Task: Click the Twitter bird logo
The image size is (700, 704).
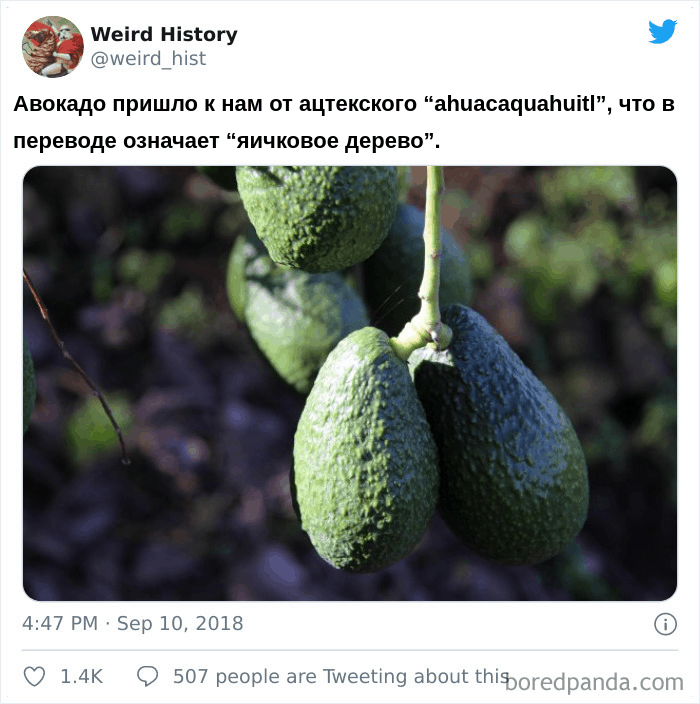Action: (662, 31)
